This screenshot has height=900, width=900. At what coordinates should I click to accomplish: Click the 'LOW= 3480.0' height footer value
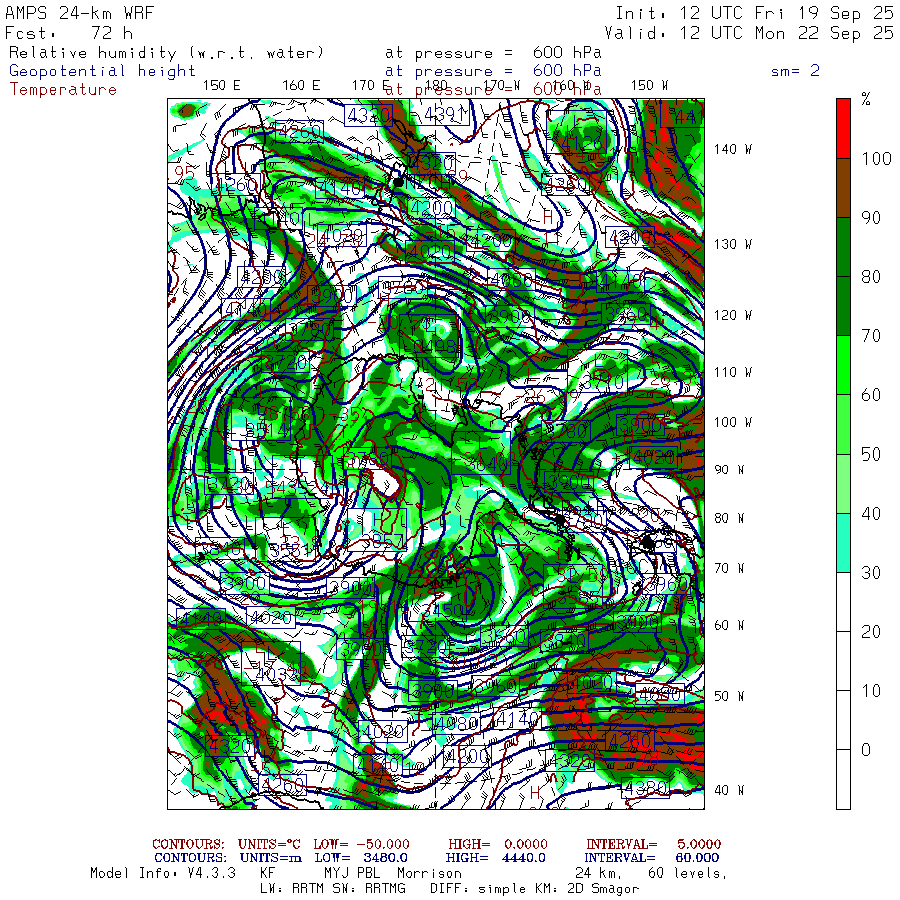361,858
